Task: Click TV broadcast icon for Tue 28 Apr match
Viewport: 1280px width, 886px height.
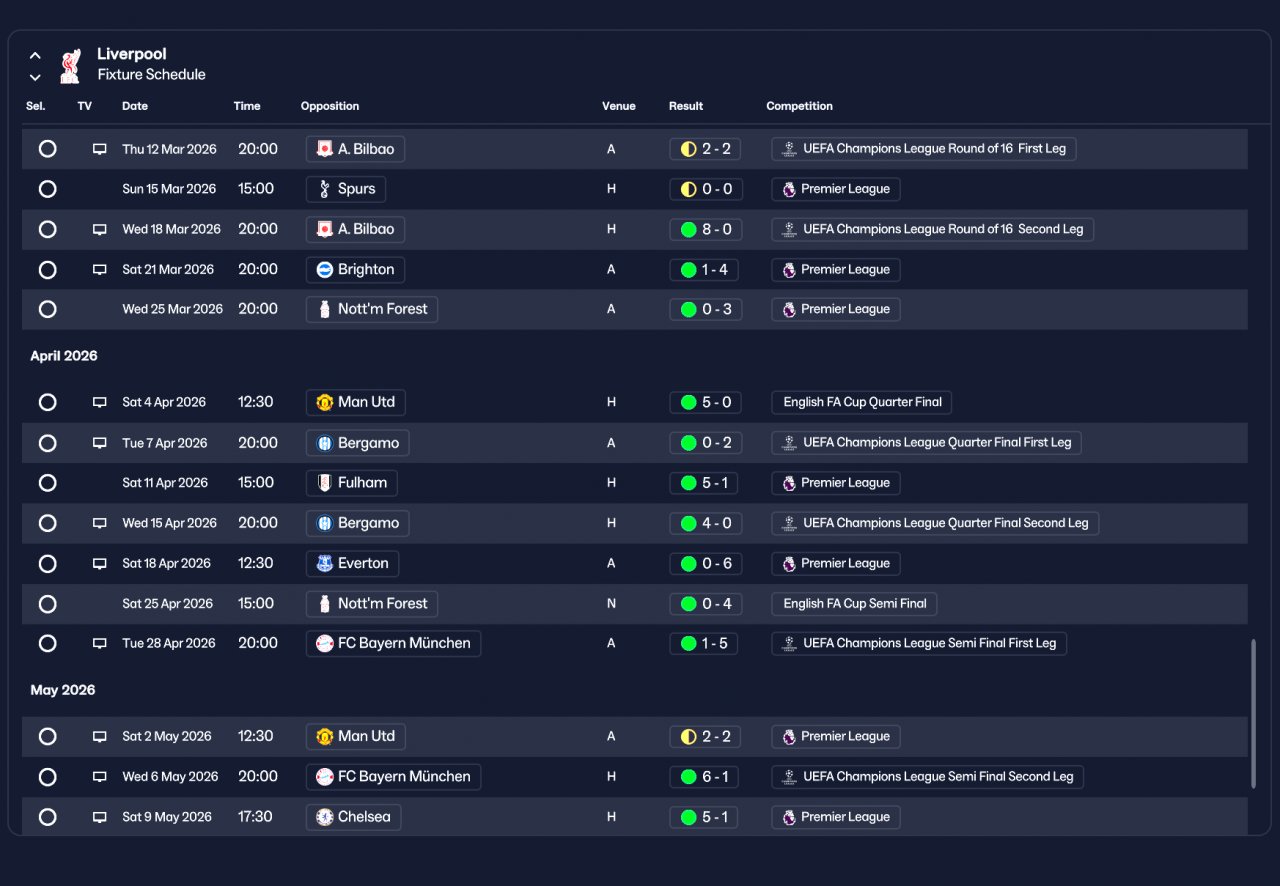Action: pyautogui.click(x=99, y=643)
